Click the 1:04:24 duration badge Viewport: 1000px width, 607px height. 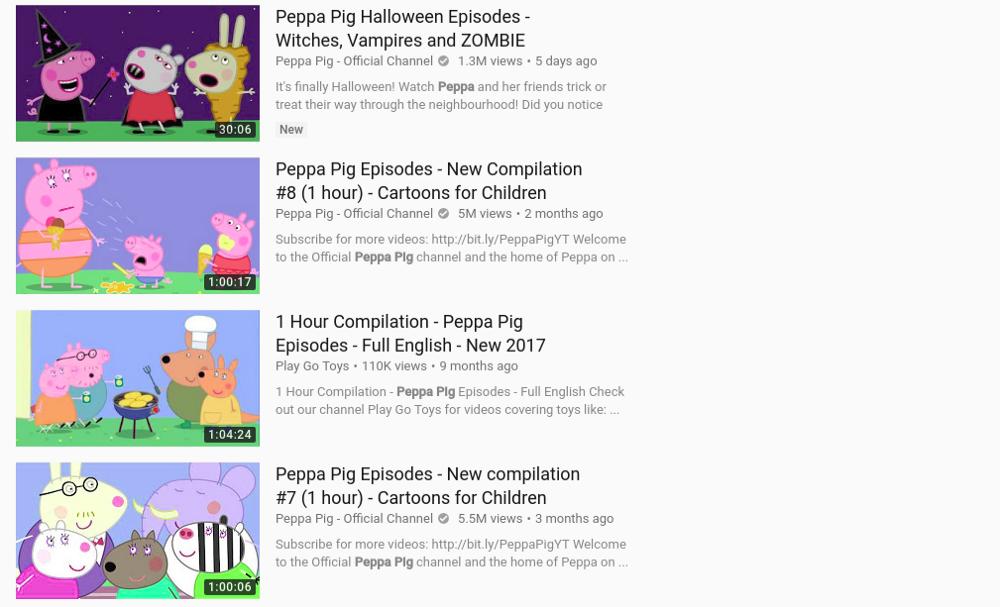[230, 434]
